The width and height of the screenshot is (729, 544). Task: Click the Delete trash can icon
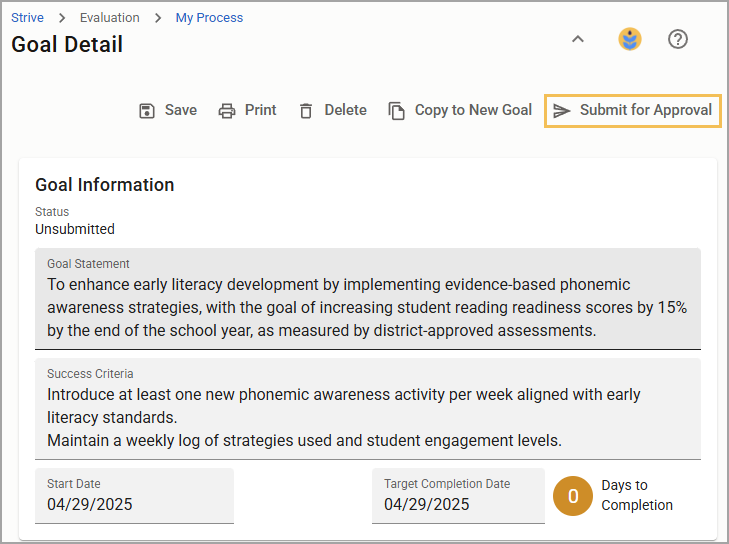(x=306, y=111)
